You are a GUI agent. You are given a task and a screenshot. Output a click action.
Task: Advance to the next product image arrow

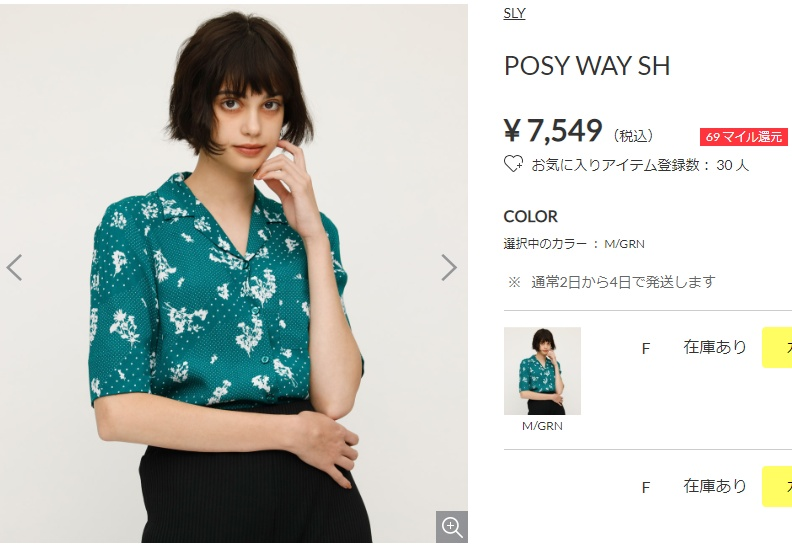point(449,267)
